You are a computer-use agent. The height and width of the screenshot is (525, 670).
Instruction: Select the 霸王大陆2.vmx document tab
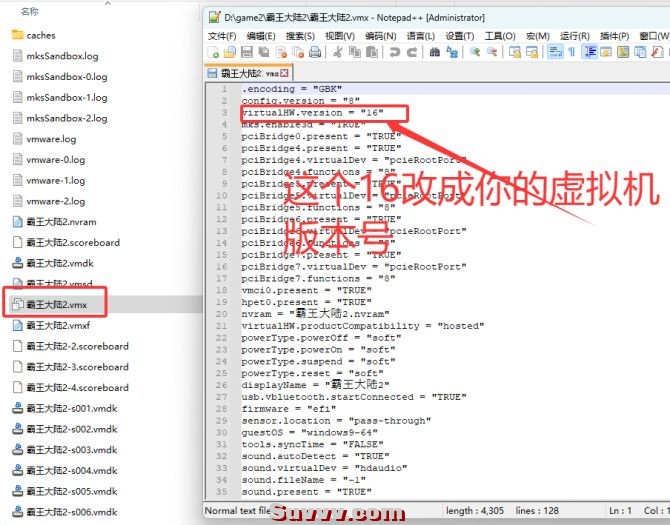(x=249, y=73)
